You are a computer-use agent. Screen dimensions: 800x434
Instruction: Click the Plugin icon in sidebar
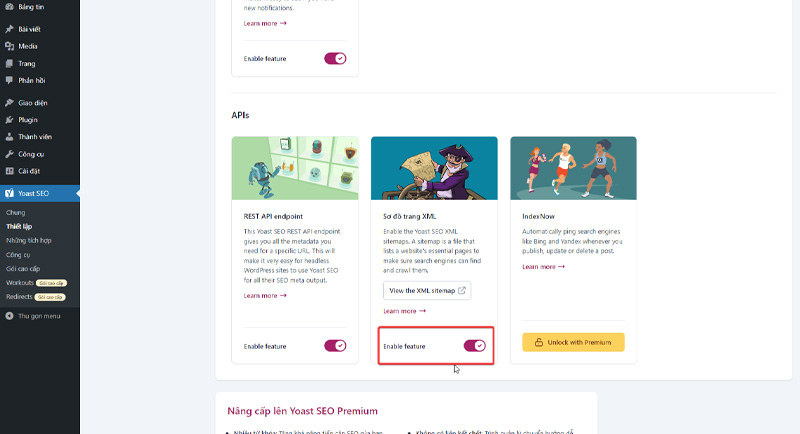coord(9,120)
